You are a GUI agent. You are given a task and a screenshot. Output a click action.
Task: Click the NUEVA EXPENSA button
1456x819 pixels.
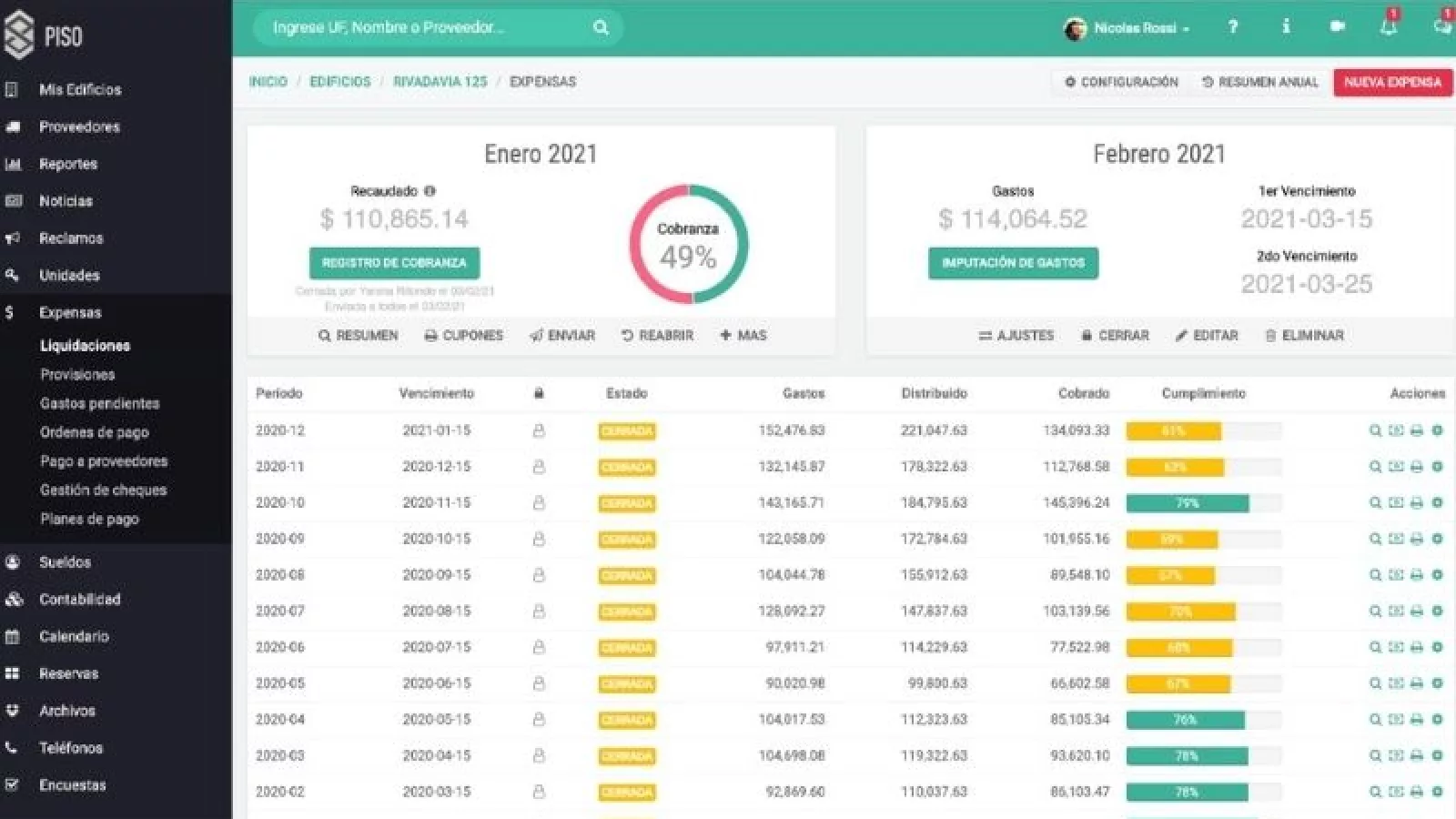1392,82
